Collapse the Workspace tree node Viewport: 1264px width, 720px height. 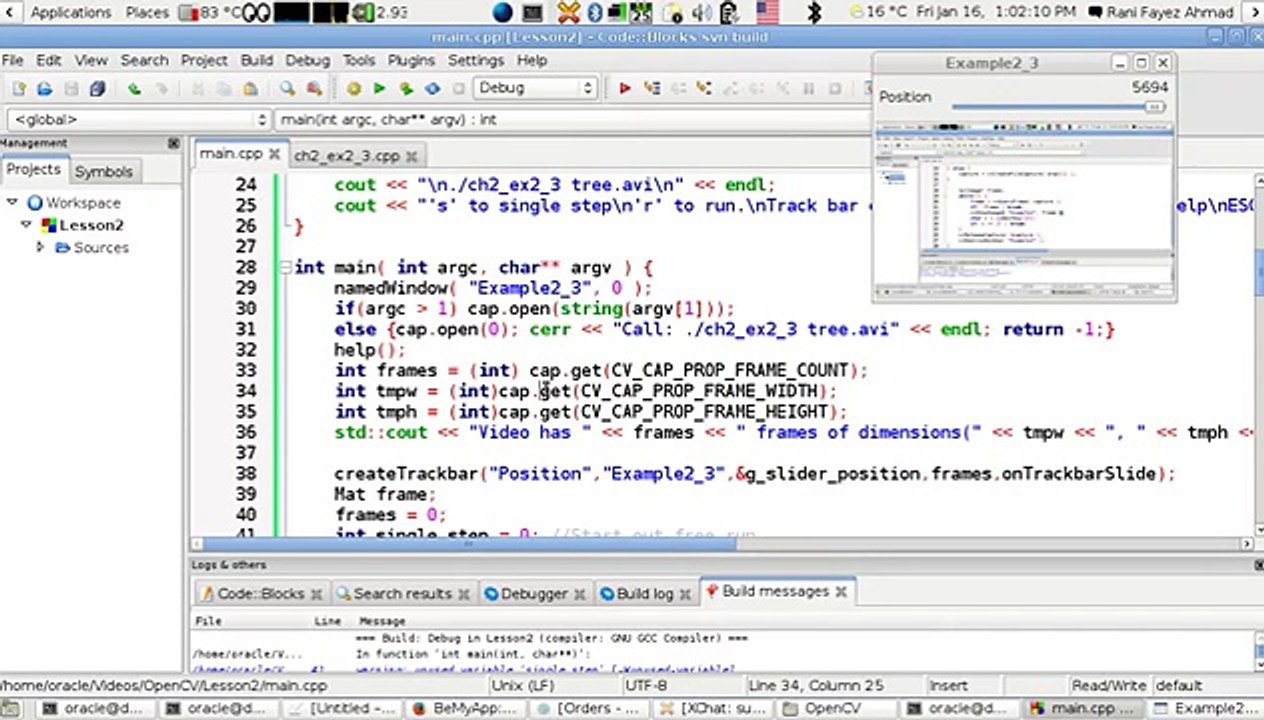13,202
